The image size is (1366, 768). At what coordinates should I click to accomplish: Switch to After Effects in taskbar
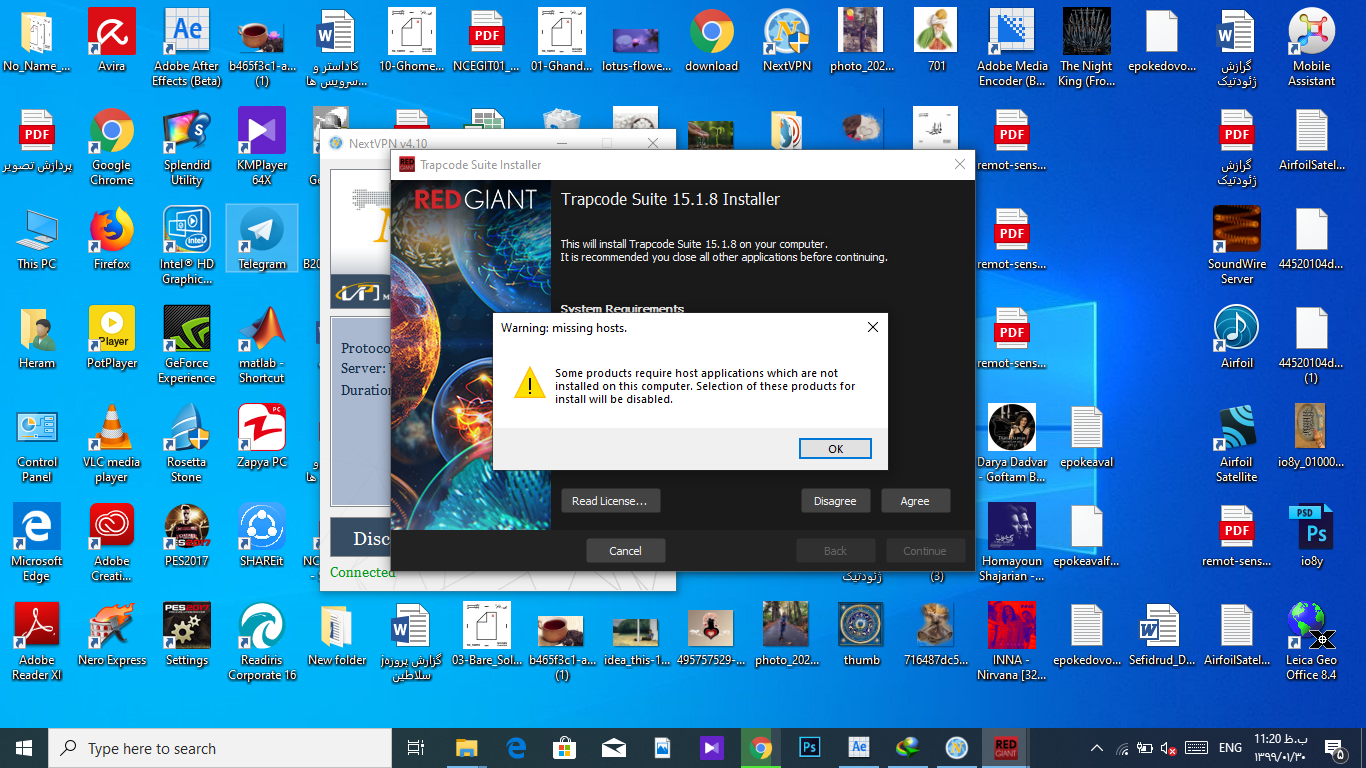pyautogui.click(x=859, y=748)
